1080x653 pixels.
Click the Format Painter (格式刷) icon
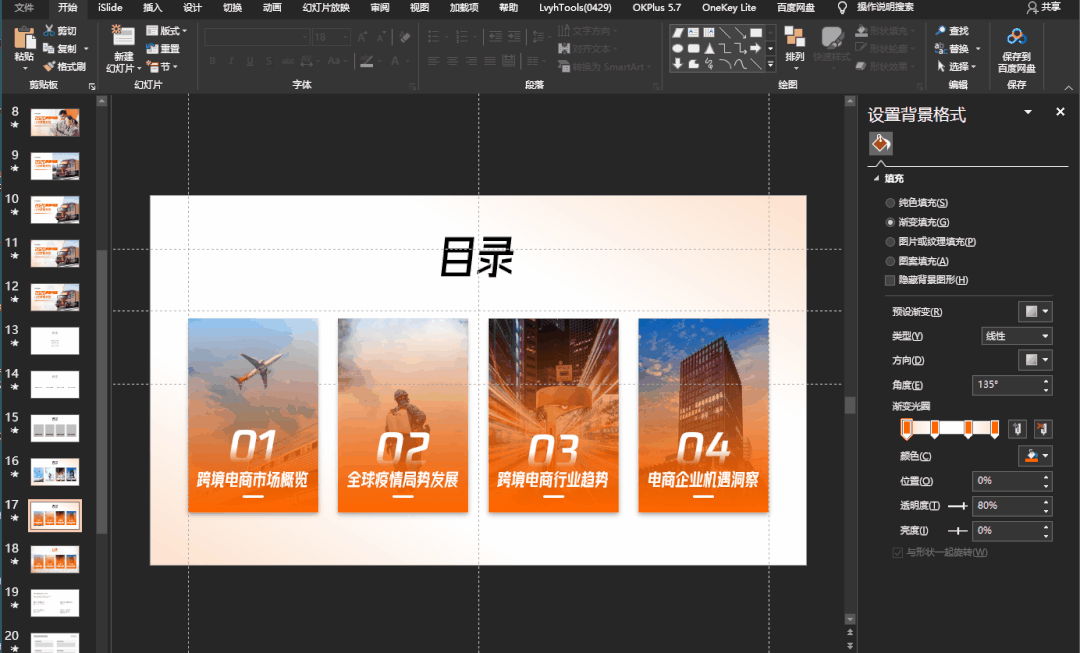point(49,67)
